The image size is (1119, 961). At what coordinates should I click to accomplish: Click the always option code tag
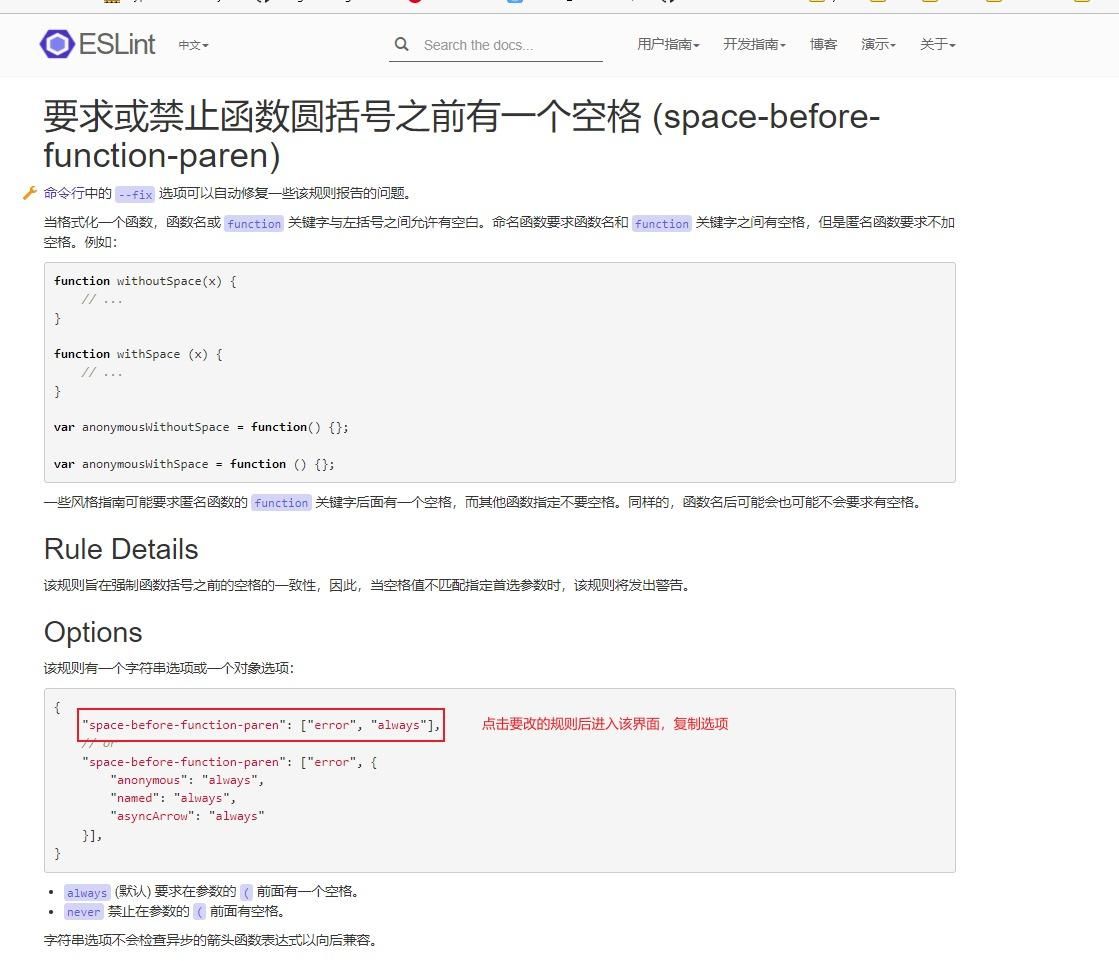[x=87, y=893]
